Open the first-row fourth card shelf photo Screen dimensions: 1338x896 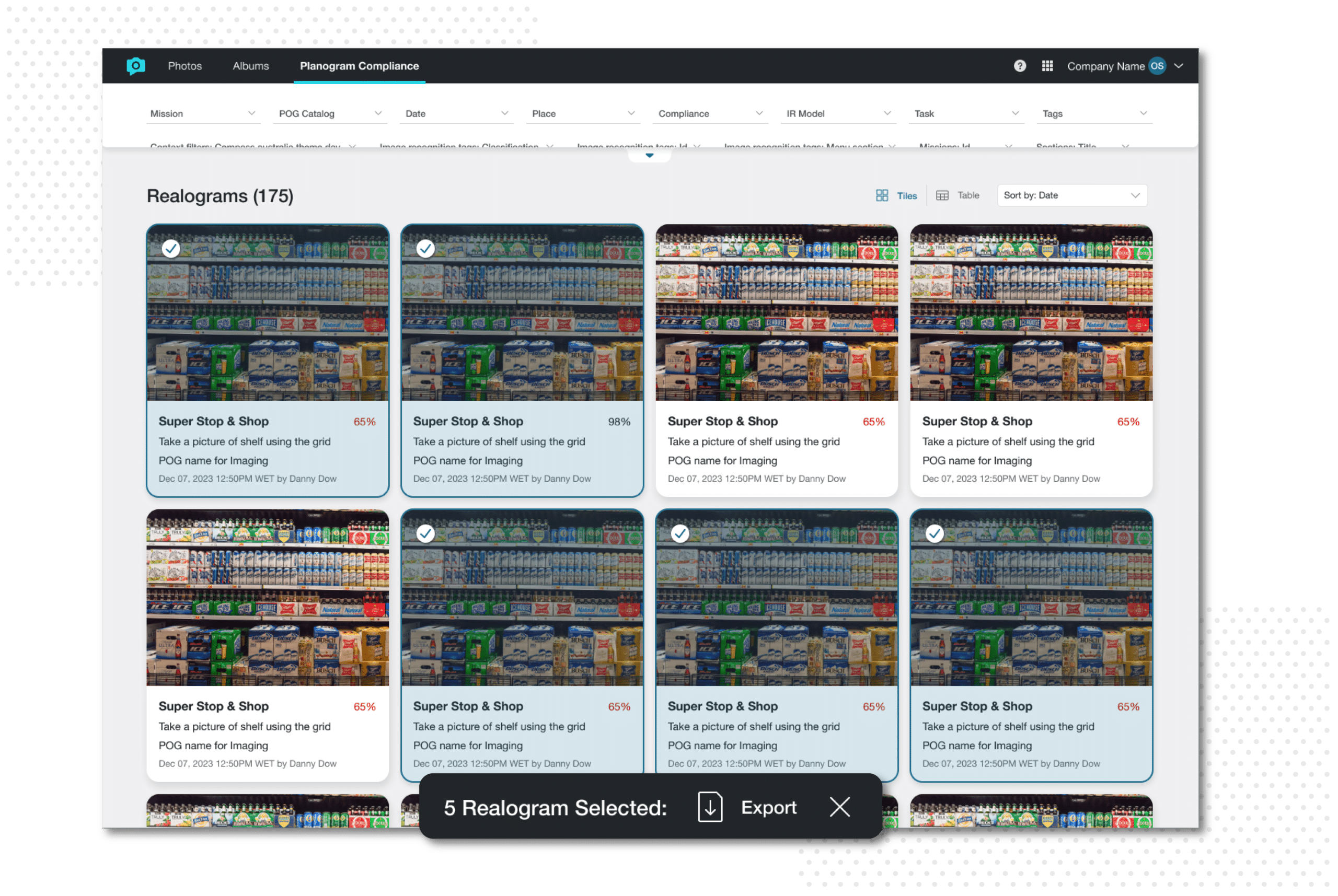pyautogui.click(x=1031, y=312)
